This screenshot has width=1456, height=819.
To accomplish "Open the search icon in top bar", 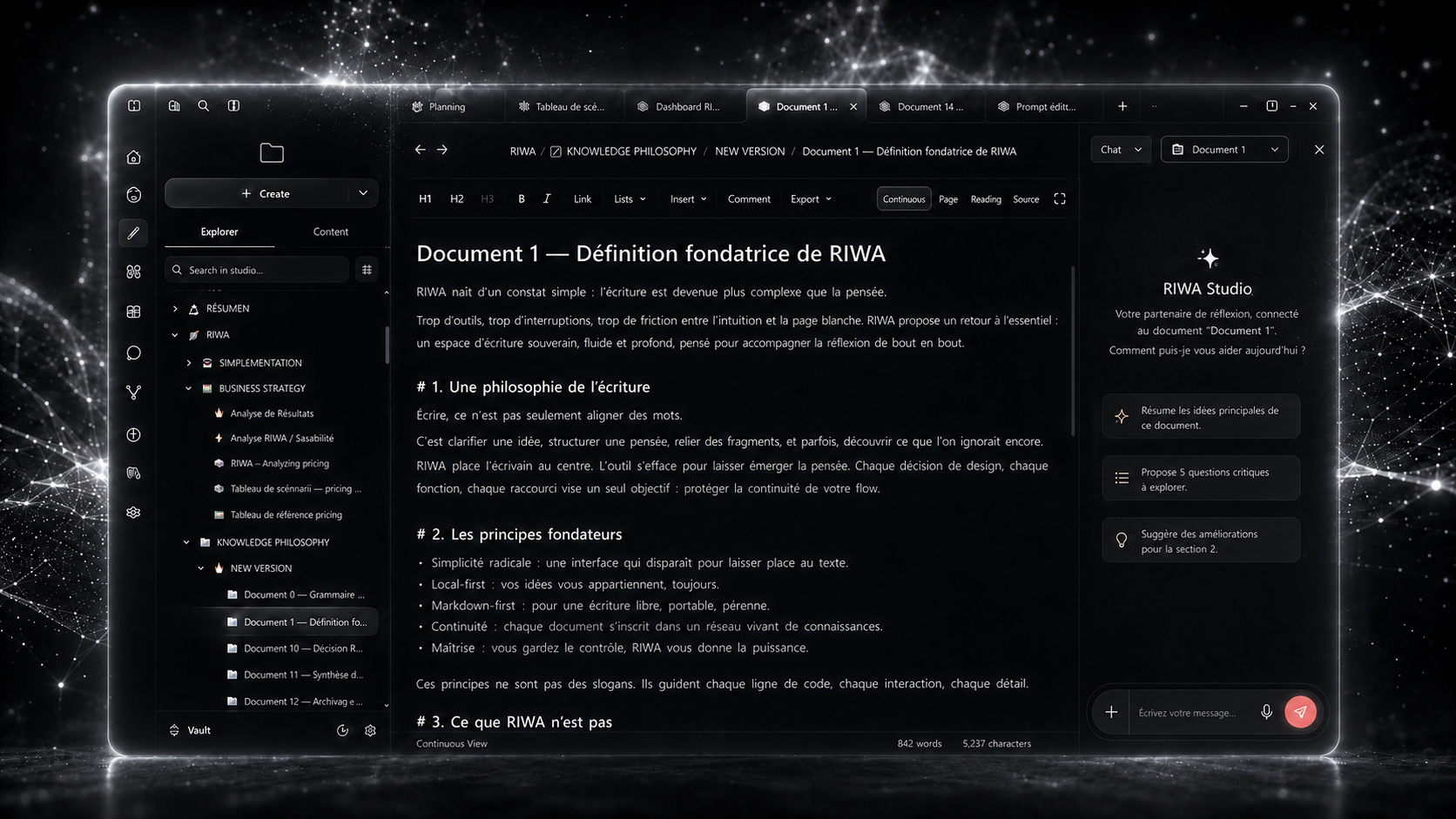I will click(x=204, y=106).
